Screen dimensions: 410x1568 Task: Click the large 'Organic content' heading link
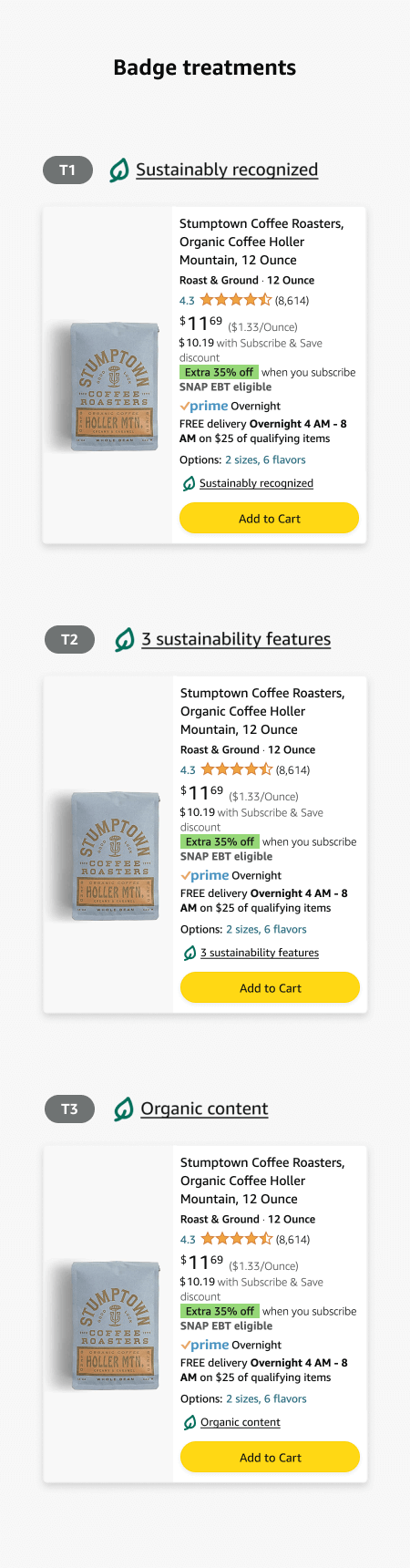(204, 1109)
